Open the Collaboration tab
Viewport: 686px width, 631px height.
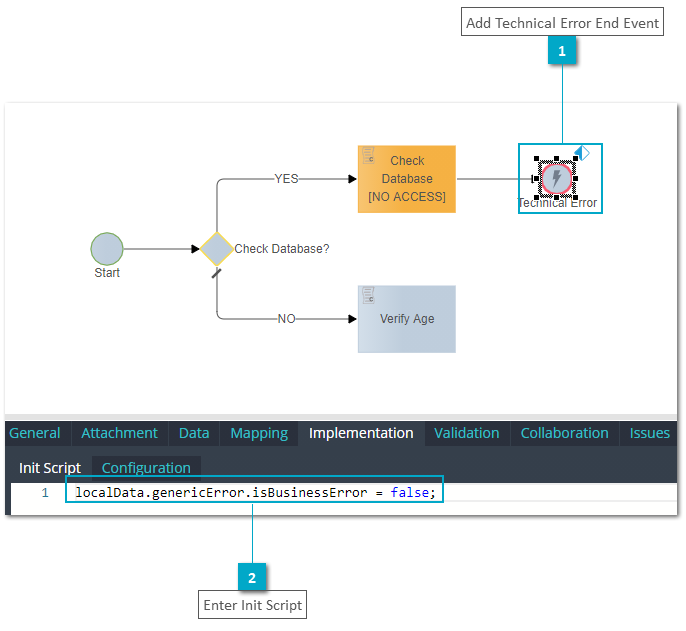(x=564, y=433)
